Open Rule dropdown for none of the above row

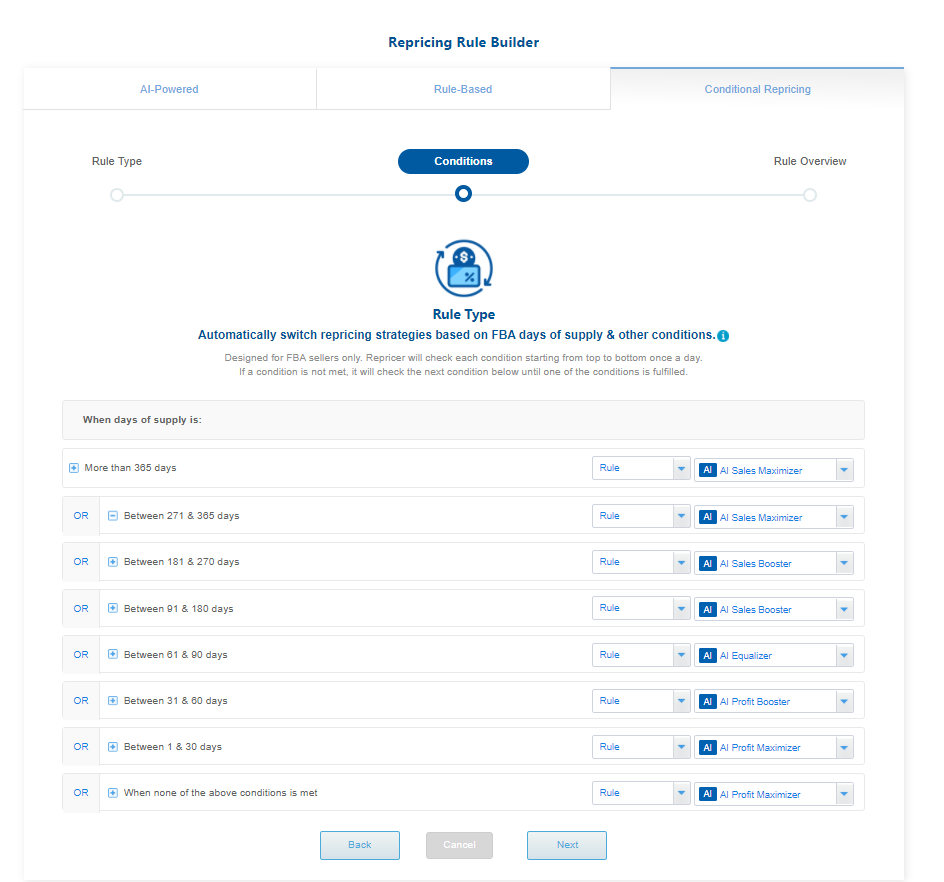(641, 793)
